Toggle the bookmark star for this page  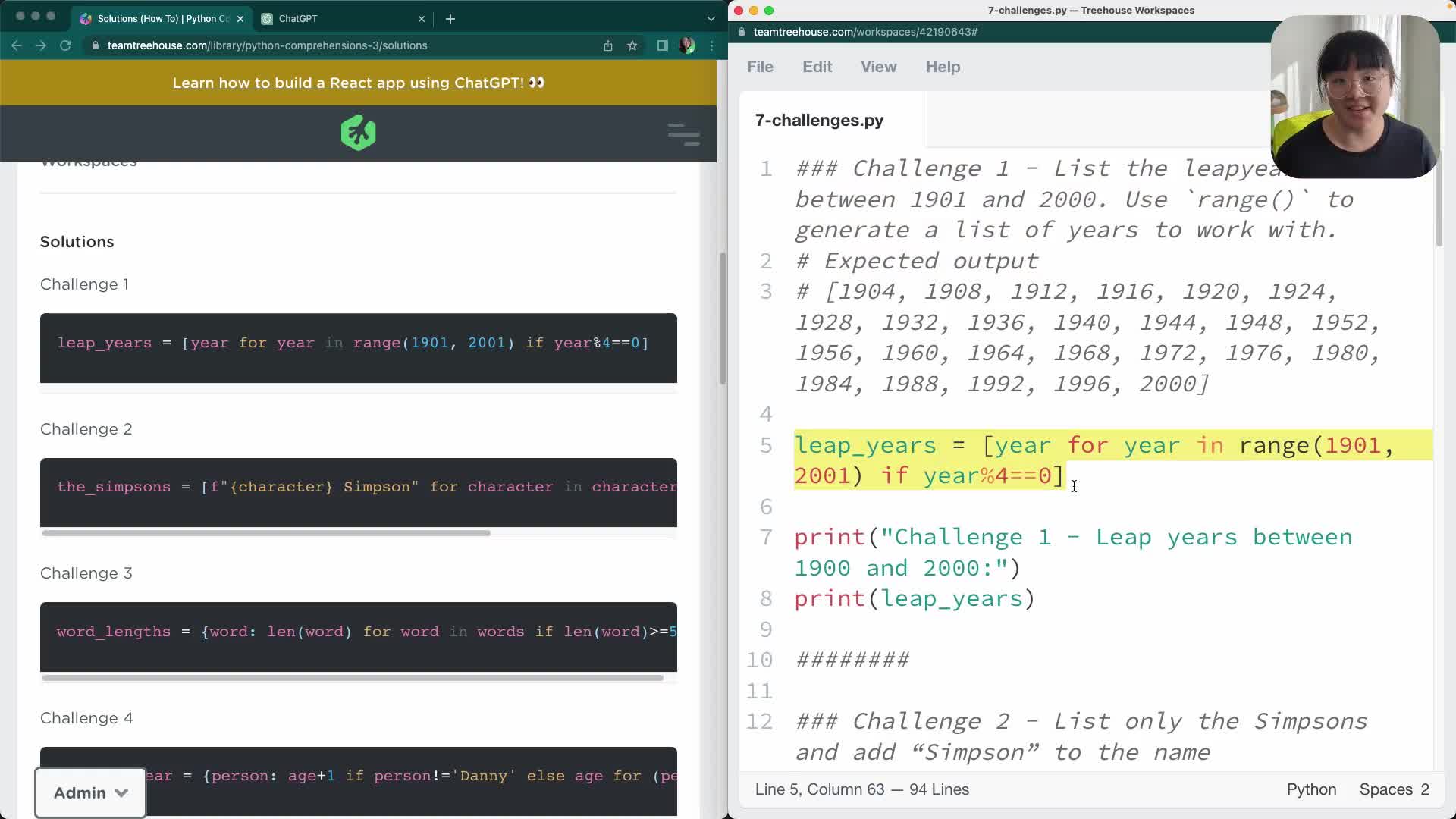pos(632,45)
